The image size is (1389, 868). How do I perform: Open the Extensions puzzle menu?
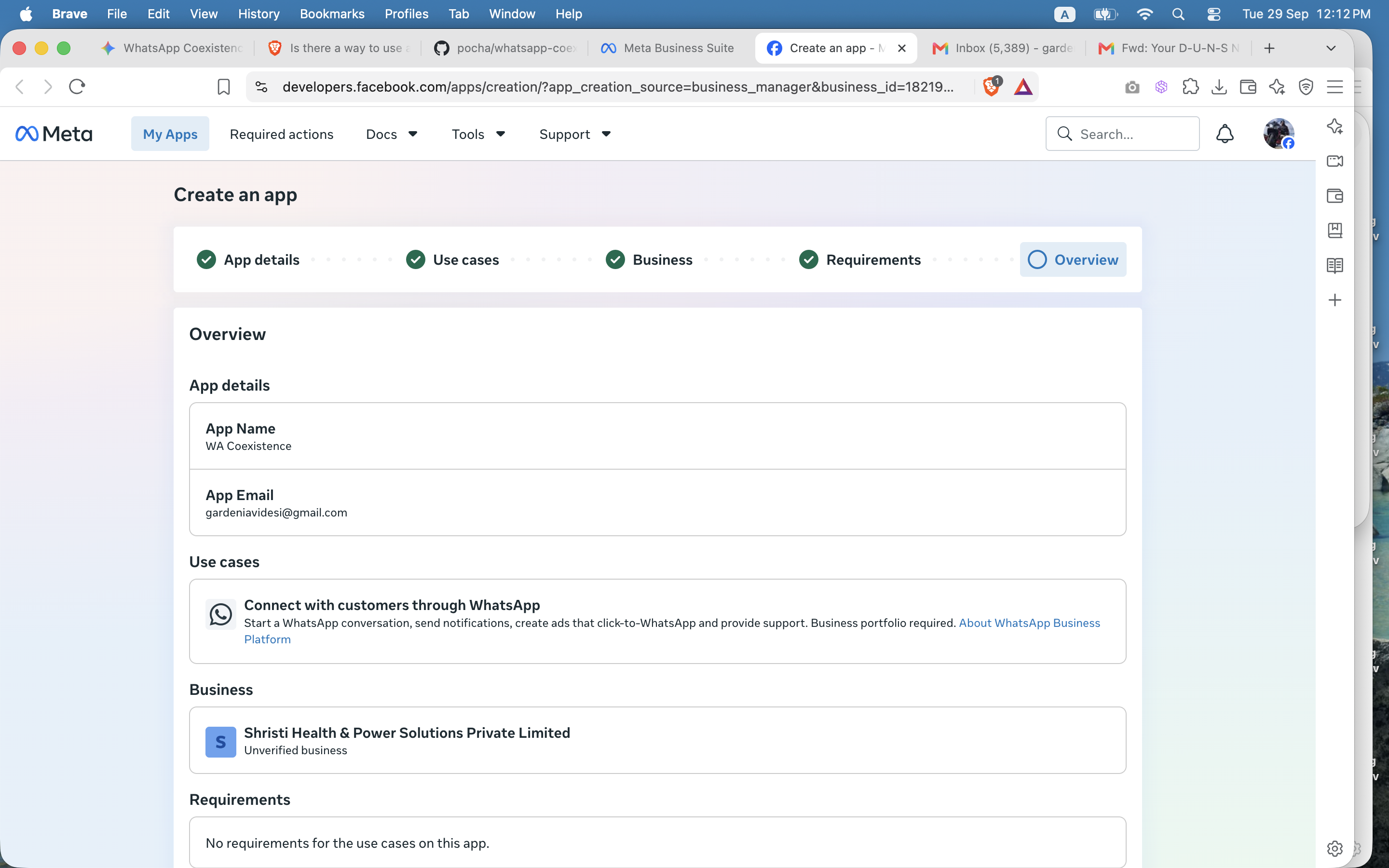pos(1190,87)
